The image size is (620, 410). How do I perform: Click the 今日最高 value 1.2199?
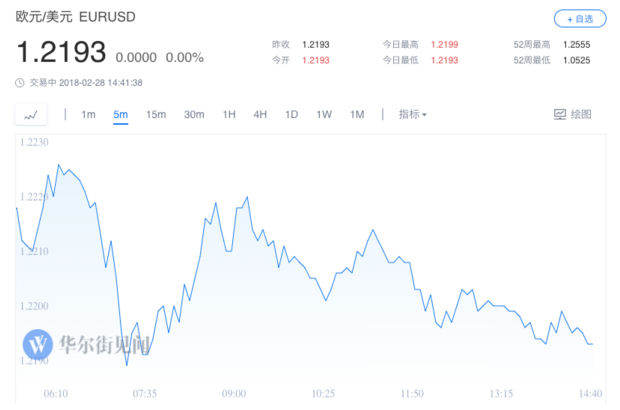coord(444,44)
